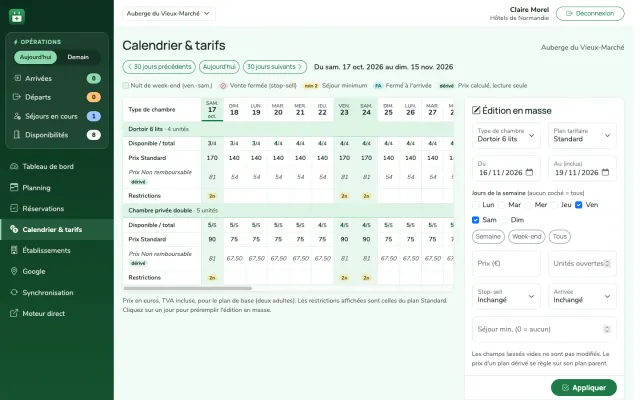Open the Plan tarifaire dropdown
Image resolution: width=640 pixels, height=400 pixels.
pos(582,135)
